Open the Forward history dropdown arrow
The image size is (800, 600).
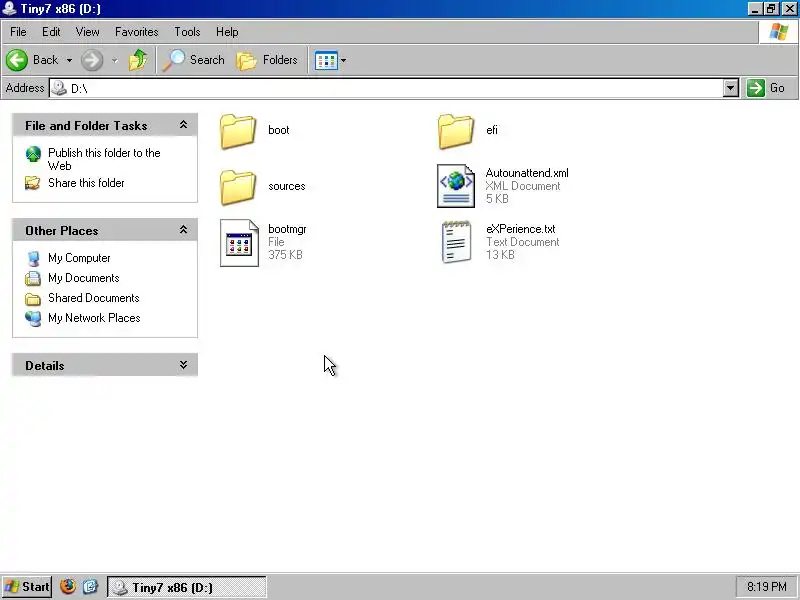click(x=115, y=60)
